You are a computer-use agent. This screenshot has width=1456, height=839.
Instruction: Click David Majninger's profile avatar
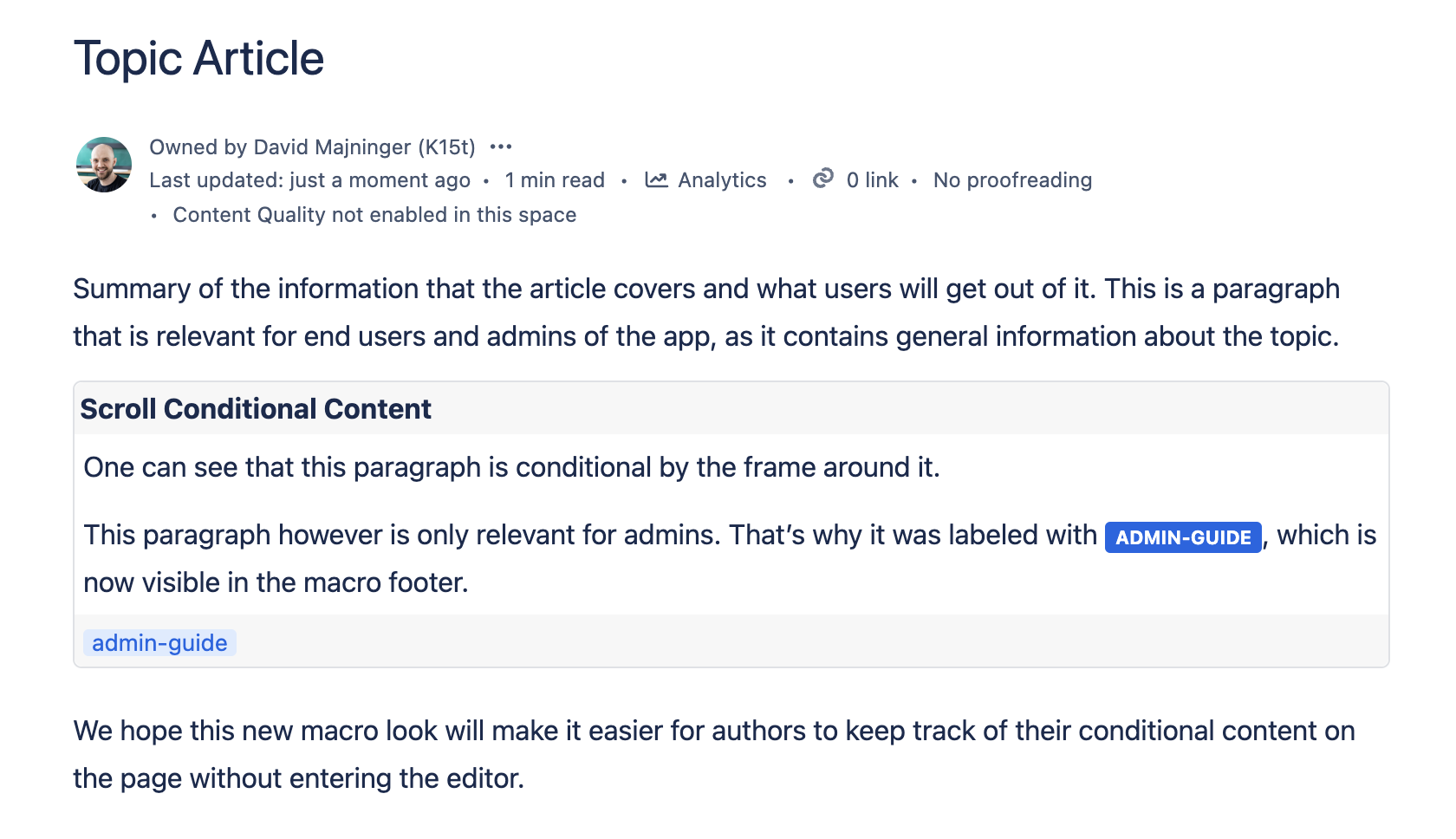tap(104, 164)
